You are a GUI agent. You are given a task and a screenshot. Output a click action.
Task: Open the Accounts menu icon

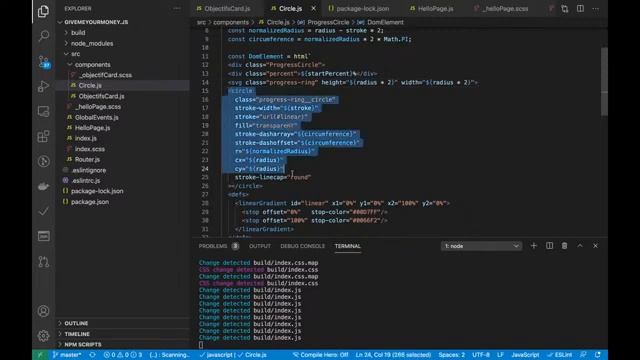(43, 311)
